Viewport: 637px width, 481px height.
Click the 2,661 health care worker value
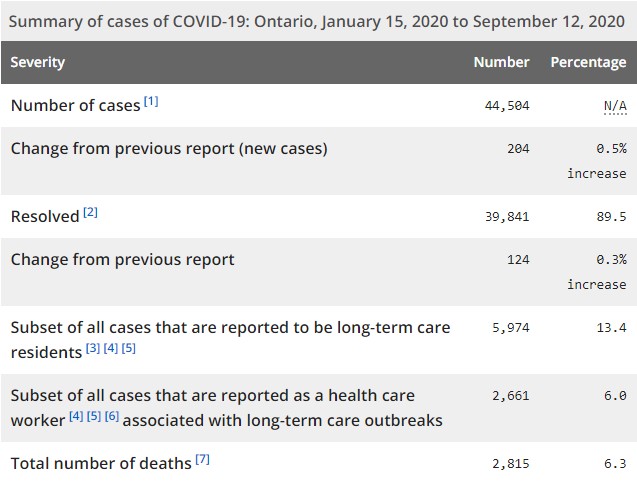click(x=509, y=396)
